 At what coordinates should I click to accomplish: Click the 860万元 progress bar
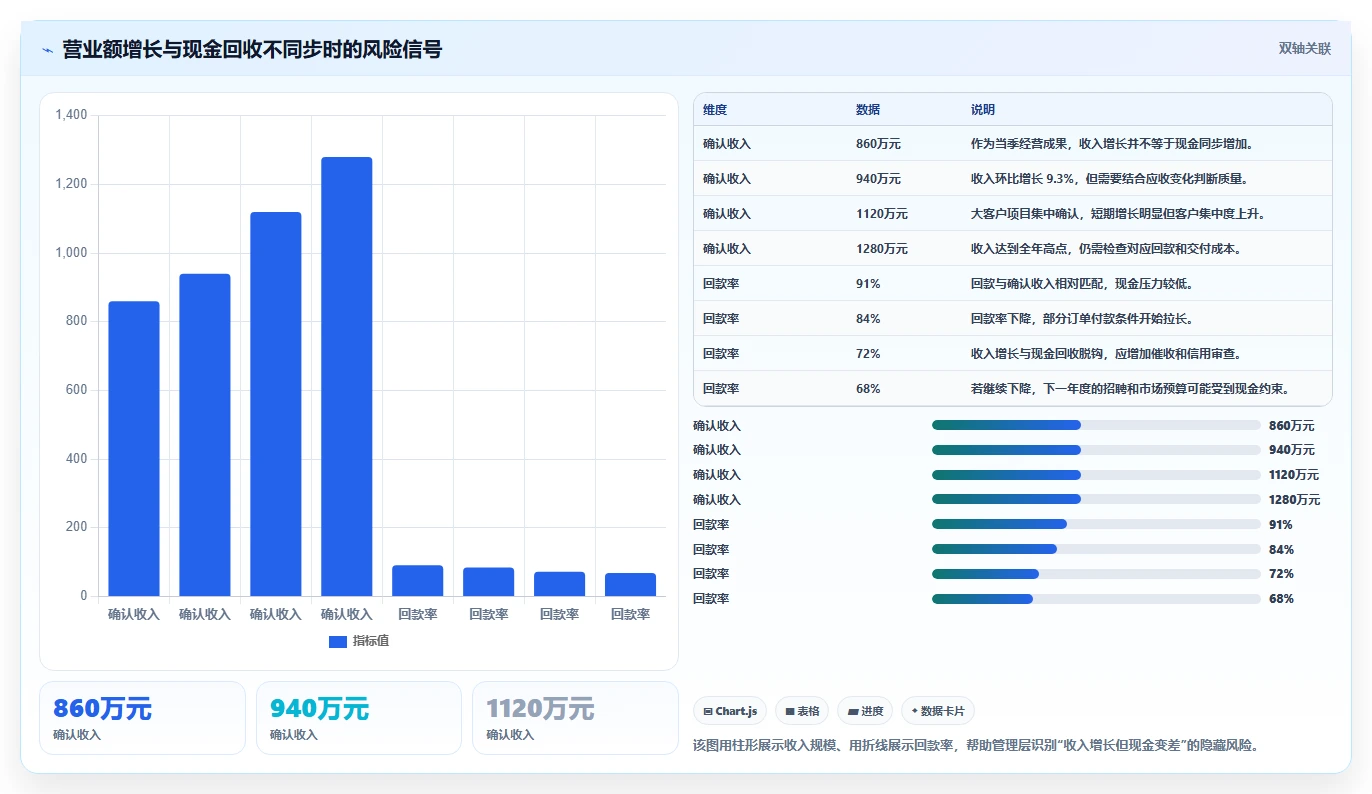1096,425
